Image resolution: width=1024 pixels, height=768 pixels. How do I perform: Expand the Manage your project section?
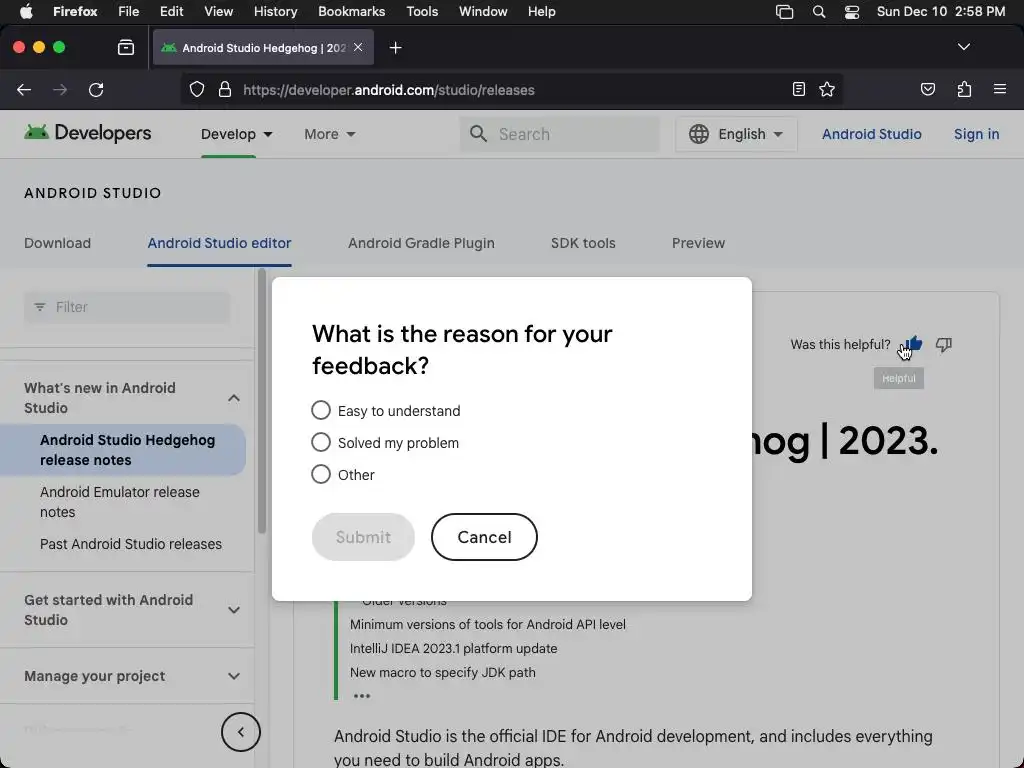pos(234,676)
